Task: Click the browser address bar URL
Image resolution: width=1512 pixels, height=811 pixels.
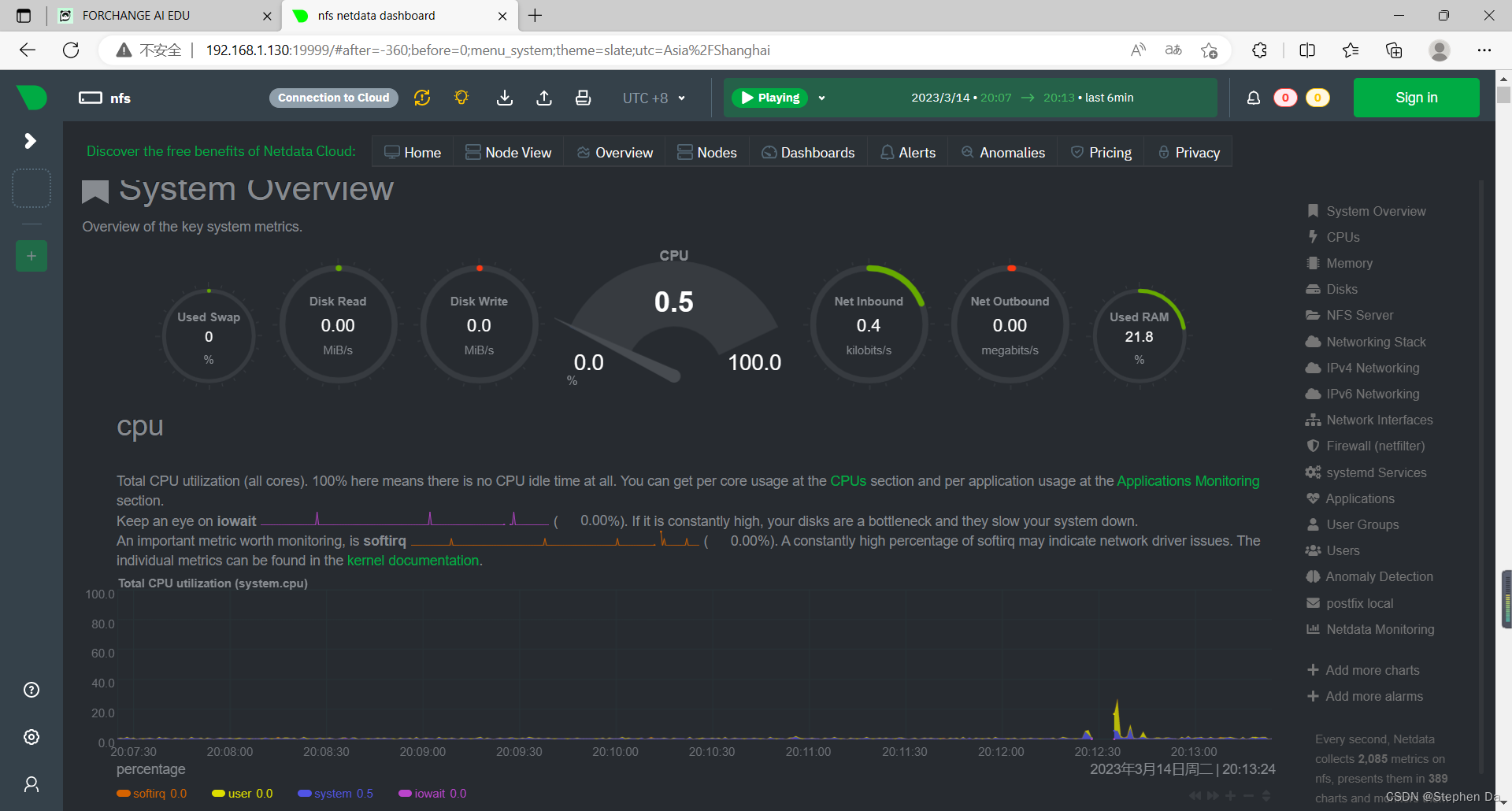Action: point(488,50)
